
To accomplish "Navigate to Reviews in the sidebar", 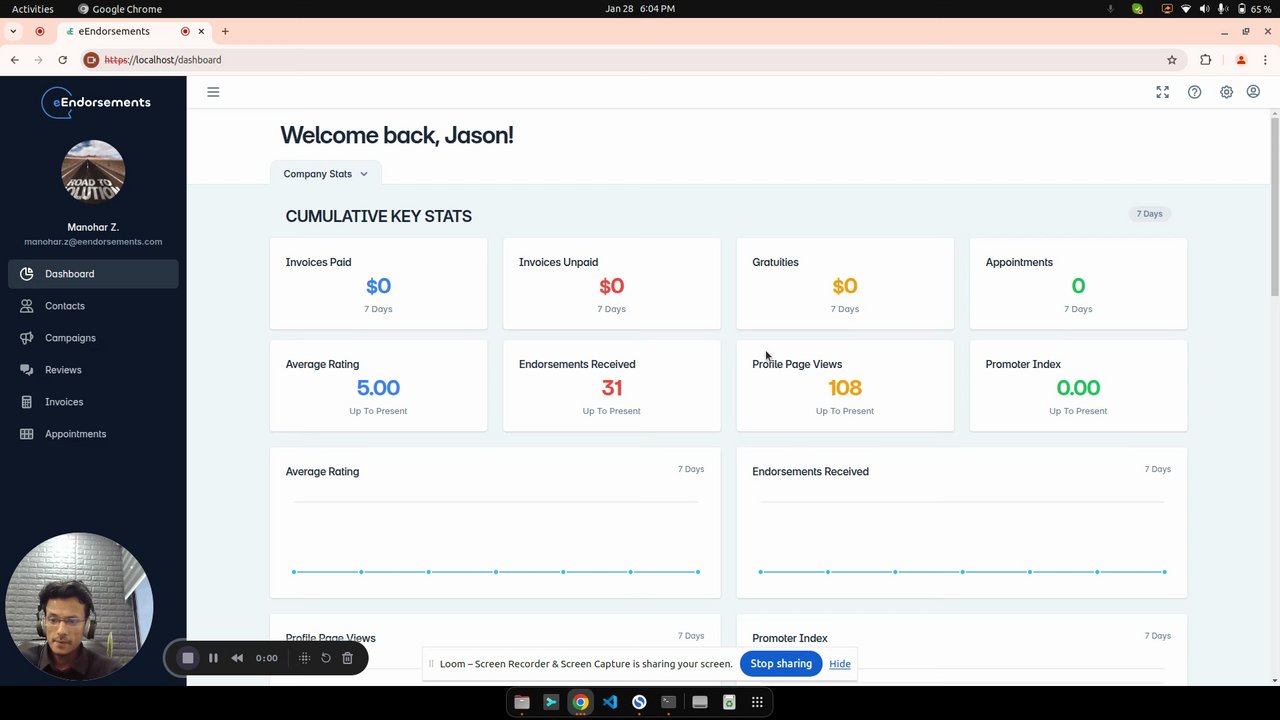I will (x=93, y=370).
